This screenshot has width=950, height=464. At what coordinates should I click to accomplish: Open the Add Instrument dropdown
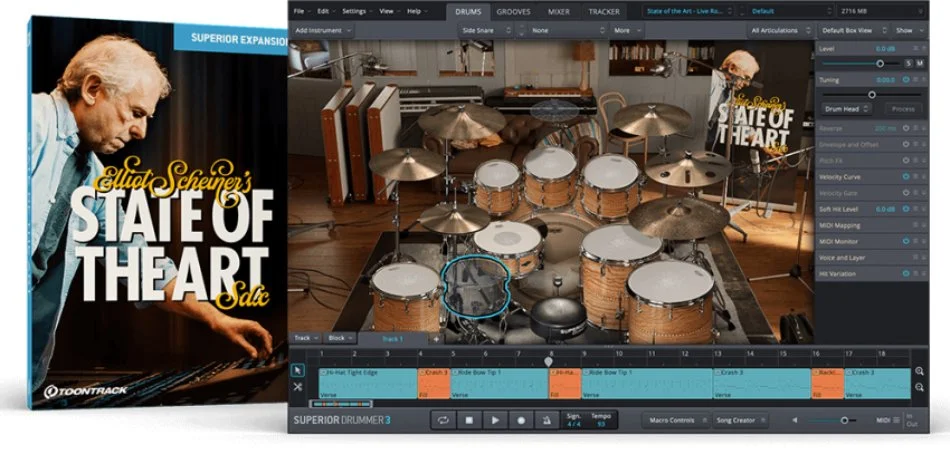[x=322, y=30]
